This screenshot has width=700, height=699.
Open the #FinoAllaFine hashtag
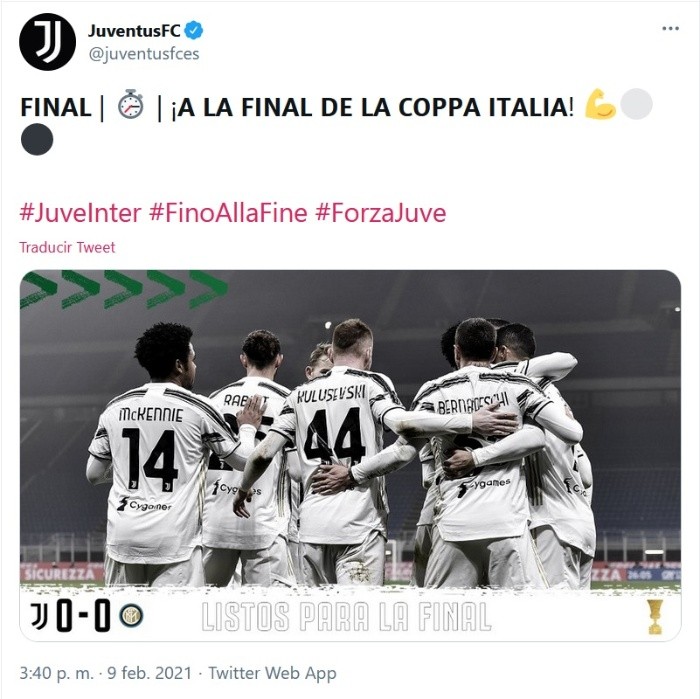tap(228, 212)
